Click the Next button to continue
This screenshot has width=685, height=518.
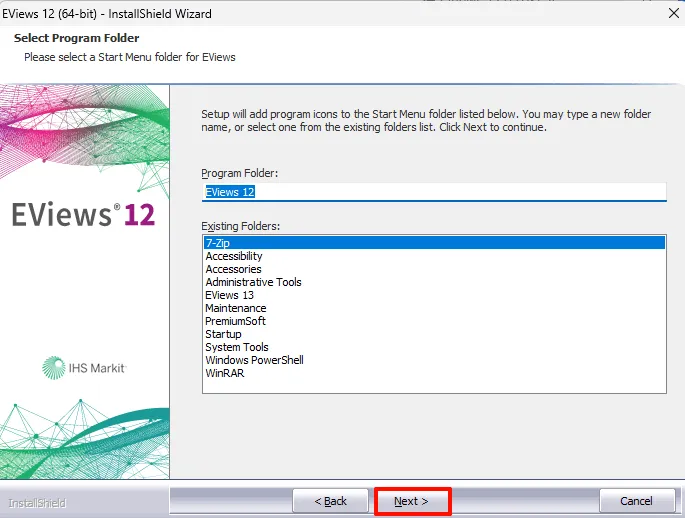[412, 501]
